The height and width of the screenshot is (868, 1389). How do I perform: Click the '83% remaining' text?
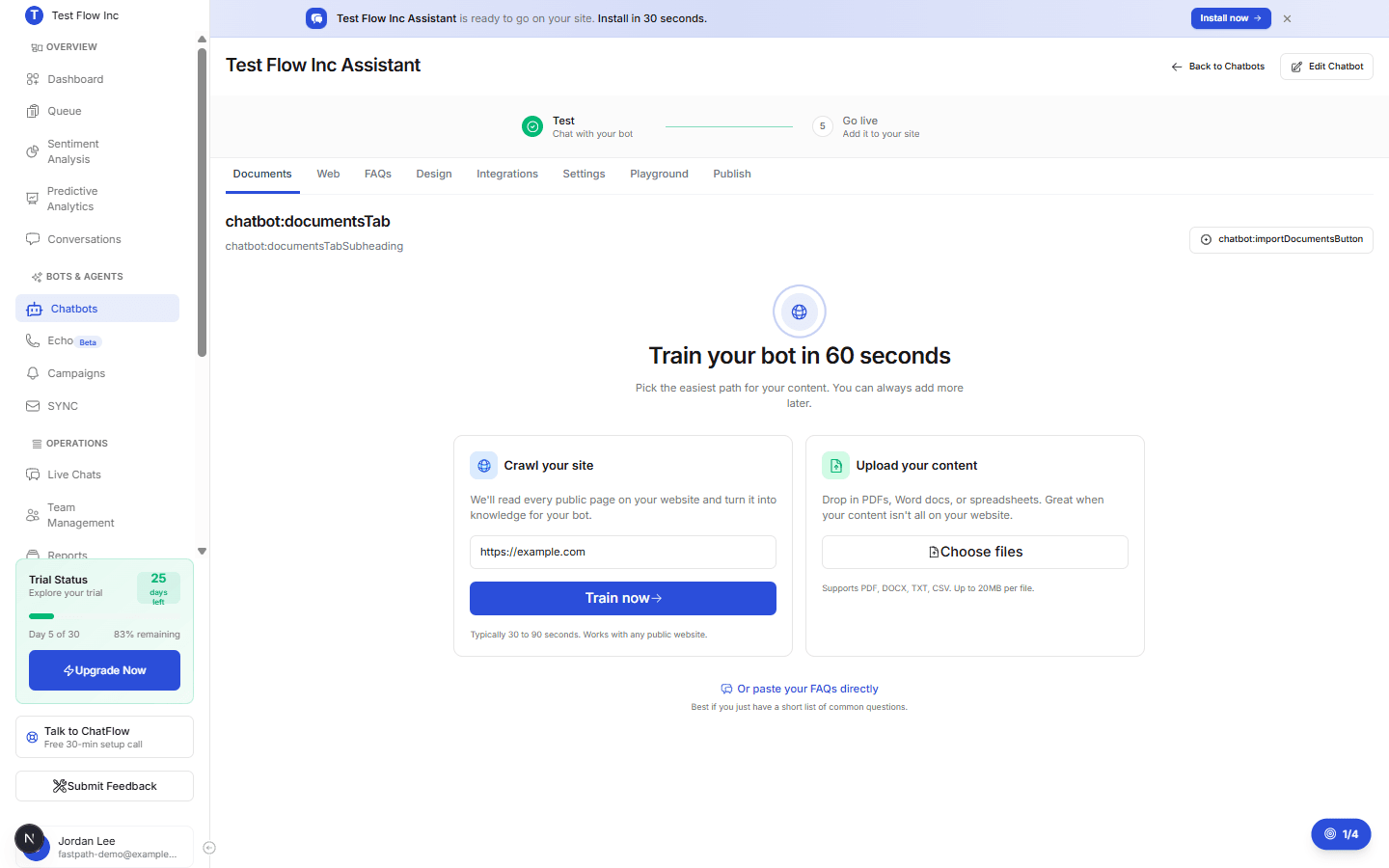[147, 635]
